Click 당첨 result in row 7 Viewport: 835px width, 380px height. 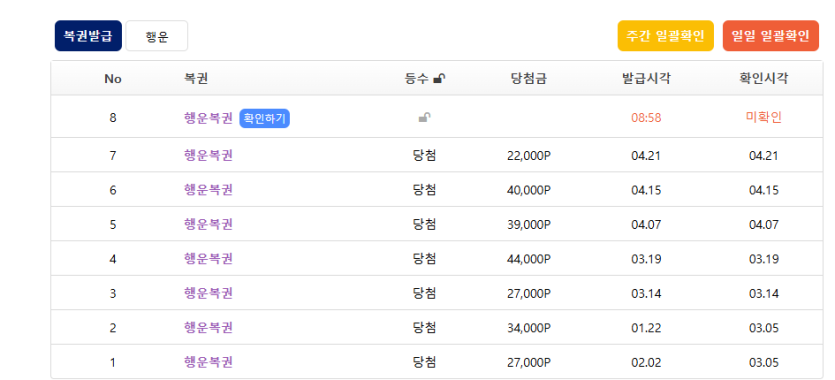coord(424,155)
